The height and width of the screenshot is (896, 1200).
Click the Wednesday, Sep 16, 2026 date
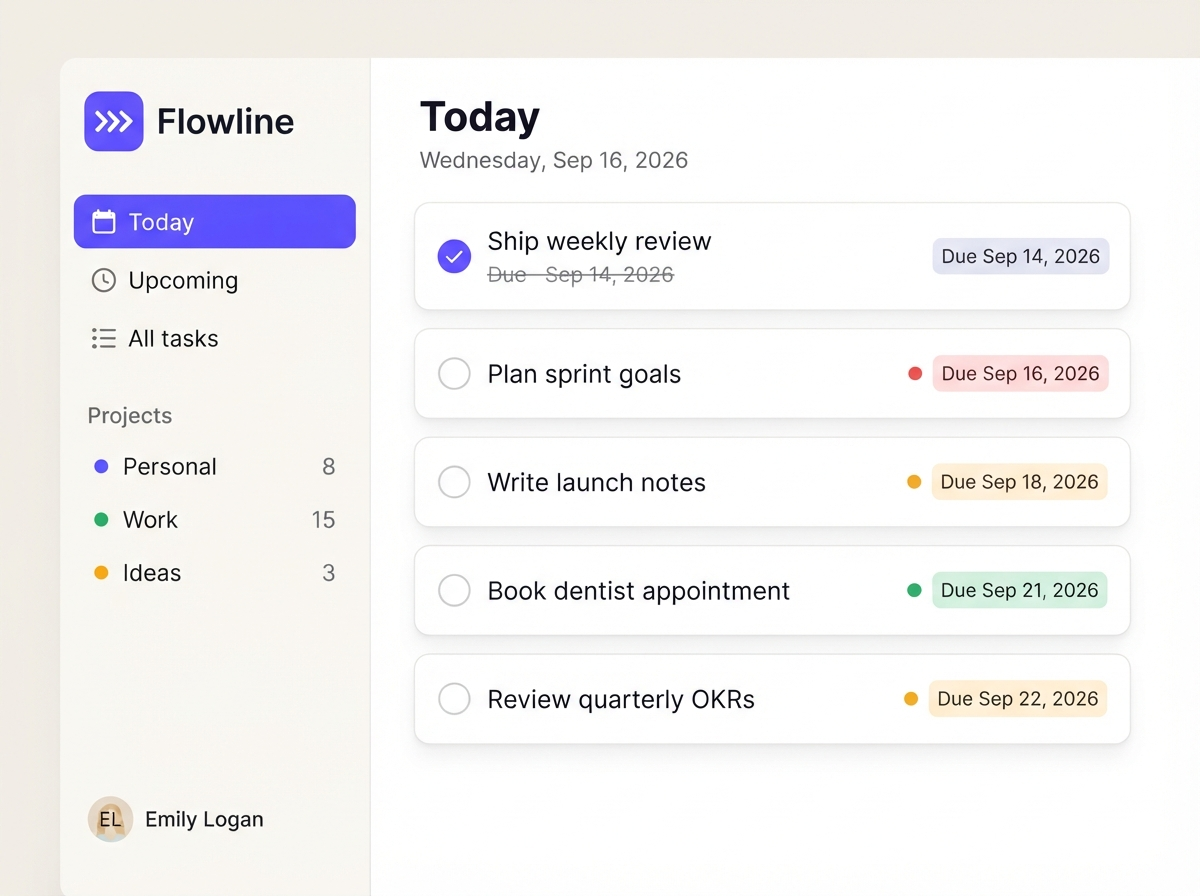[554, 160]
